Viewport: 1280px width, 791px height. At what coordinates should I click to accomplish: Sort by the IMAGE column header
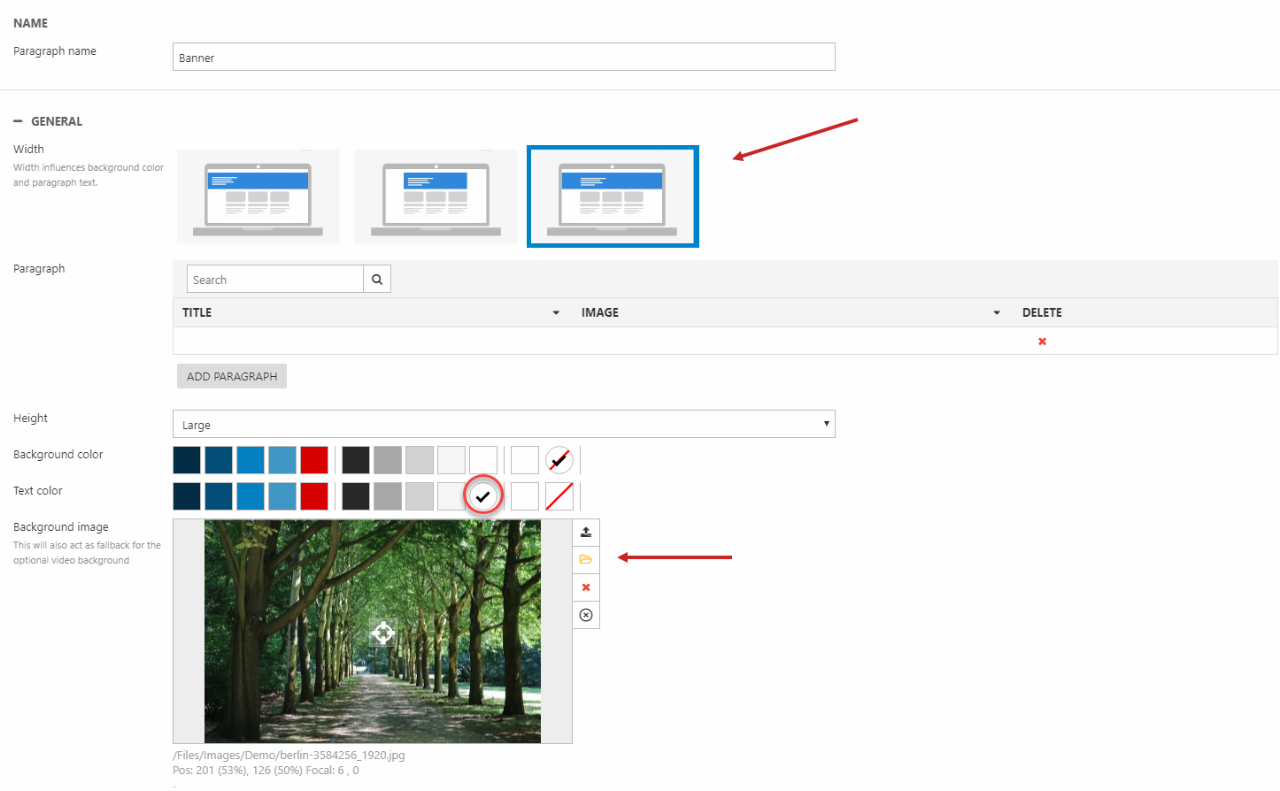600,313
